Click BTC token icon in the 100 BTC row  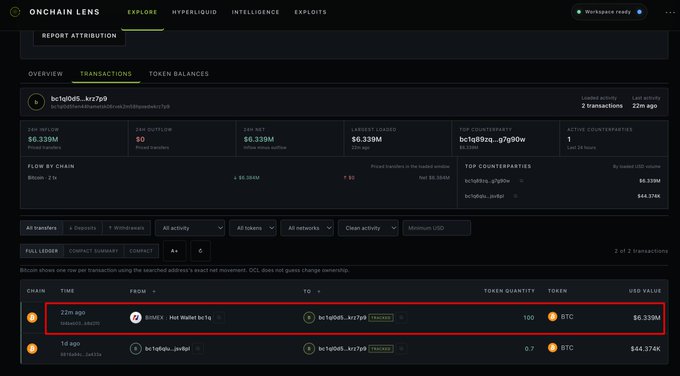552,317
